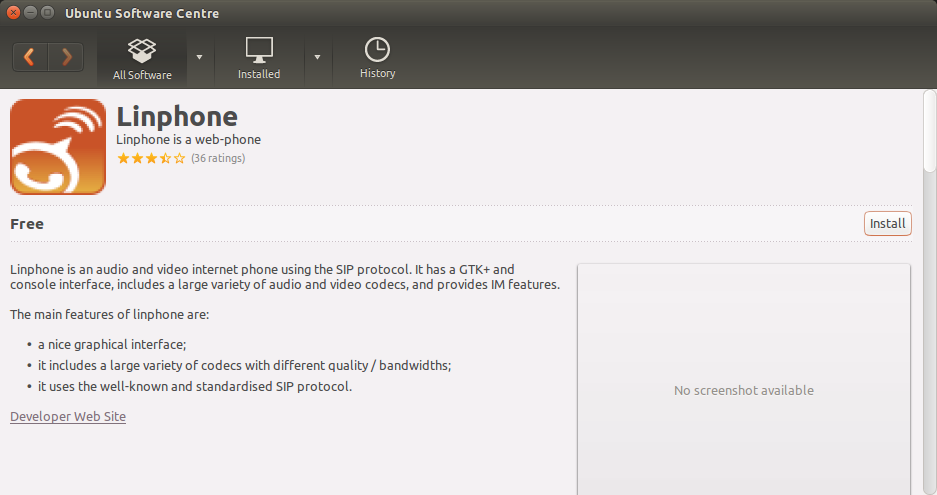The height and width of the screenshot is (495, 937).
Task: Expand the Installed dropdown arrow
Action: coord(317,57)
